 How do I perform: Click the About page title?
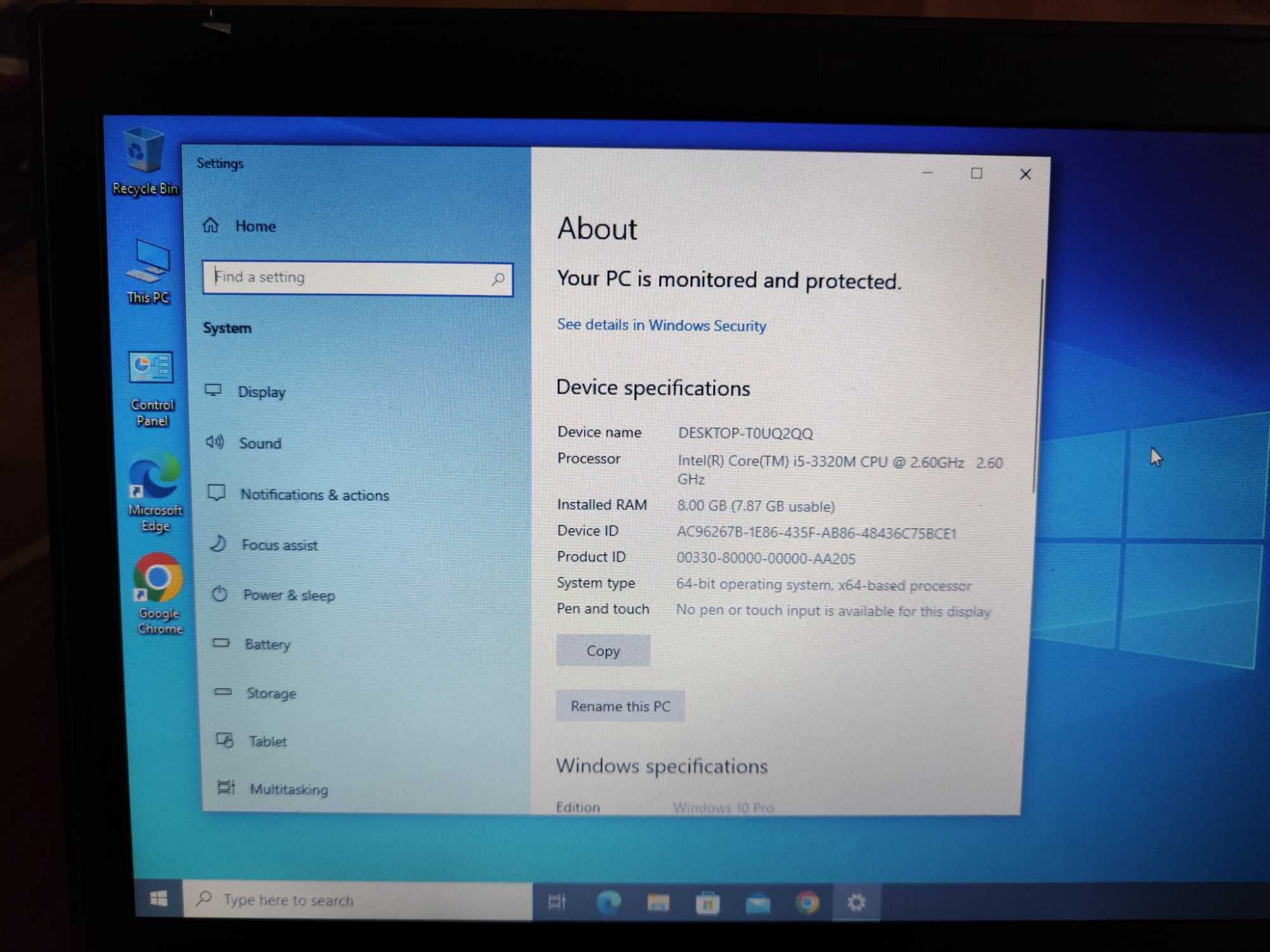pyautogui.click(x=597, y=228)
